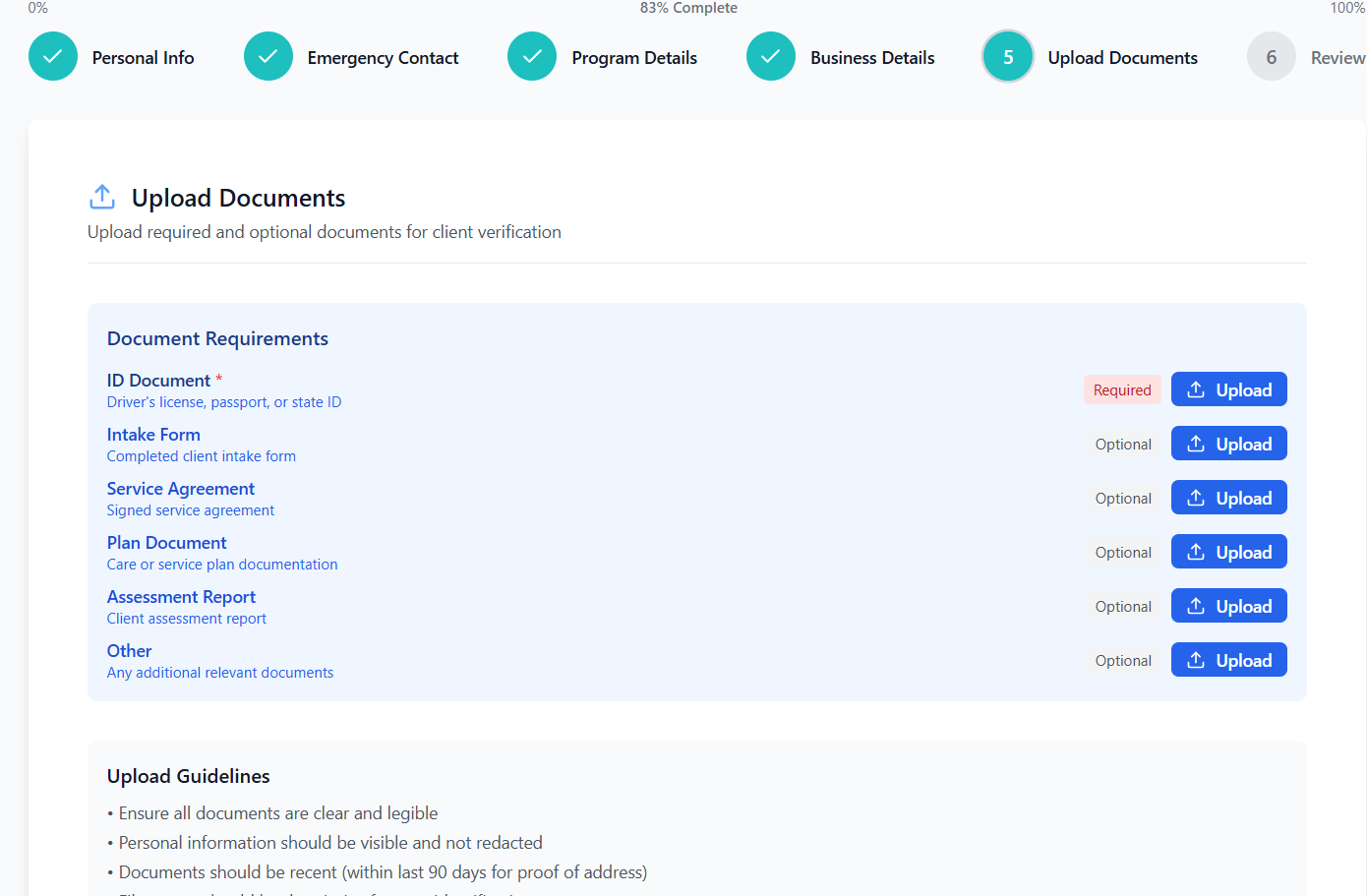The image size is (1367, 896).
Task: Click the Business Details checkmark icon
Action: (771, 57)
